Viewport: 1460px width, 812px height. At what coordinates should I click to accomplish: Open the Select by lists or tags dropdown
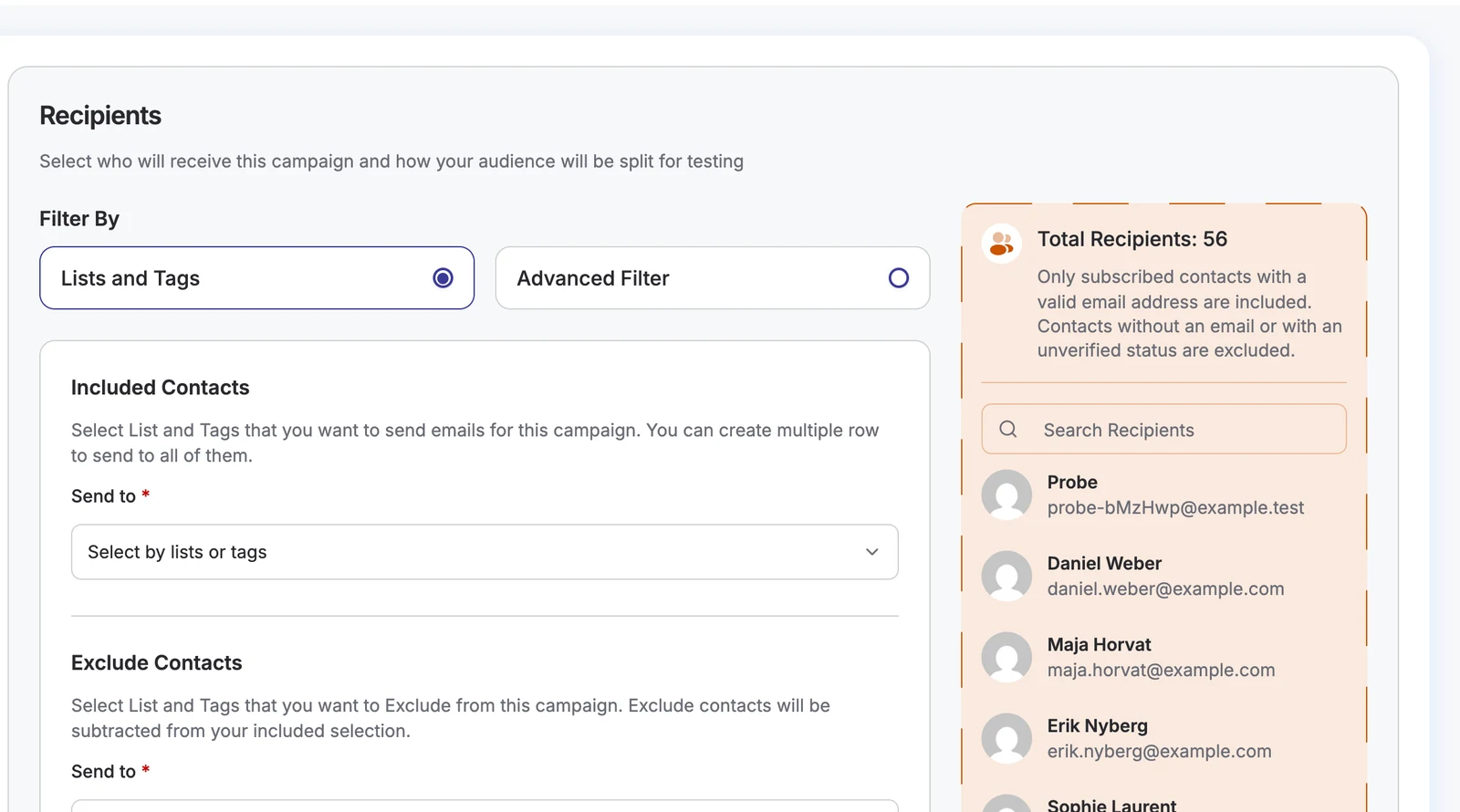[485, 552]
